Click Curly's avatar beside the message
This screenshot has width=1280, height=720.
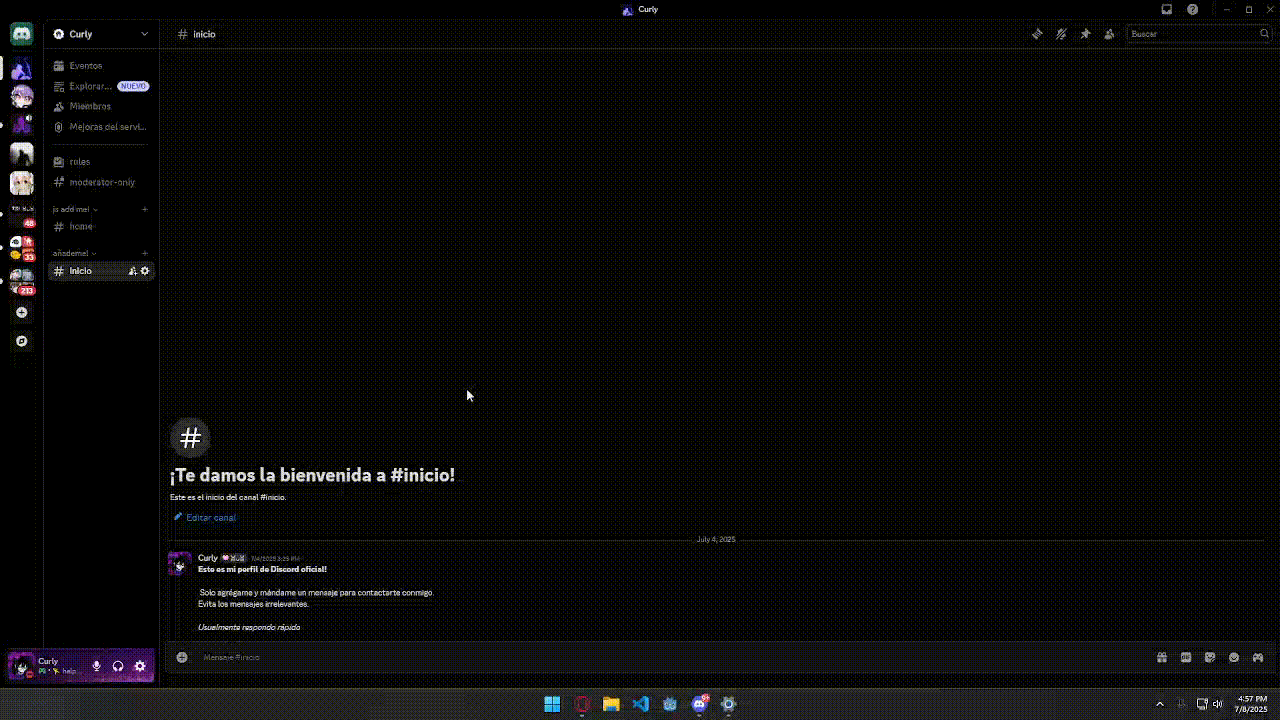[180, 563]
